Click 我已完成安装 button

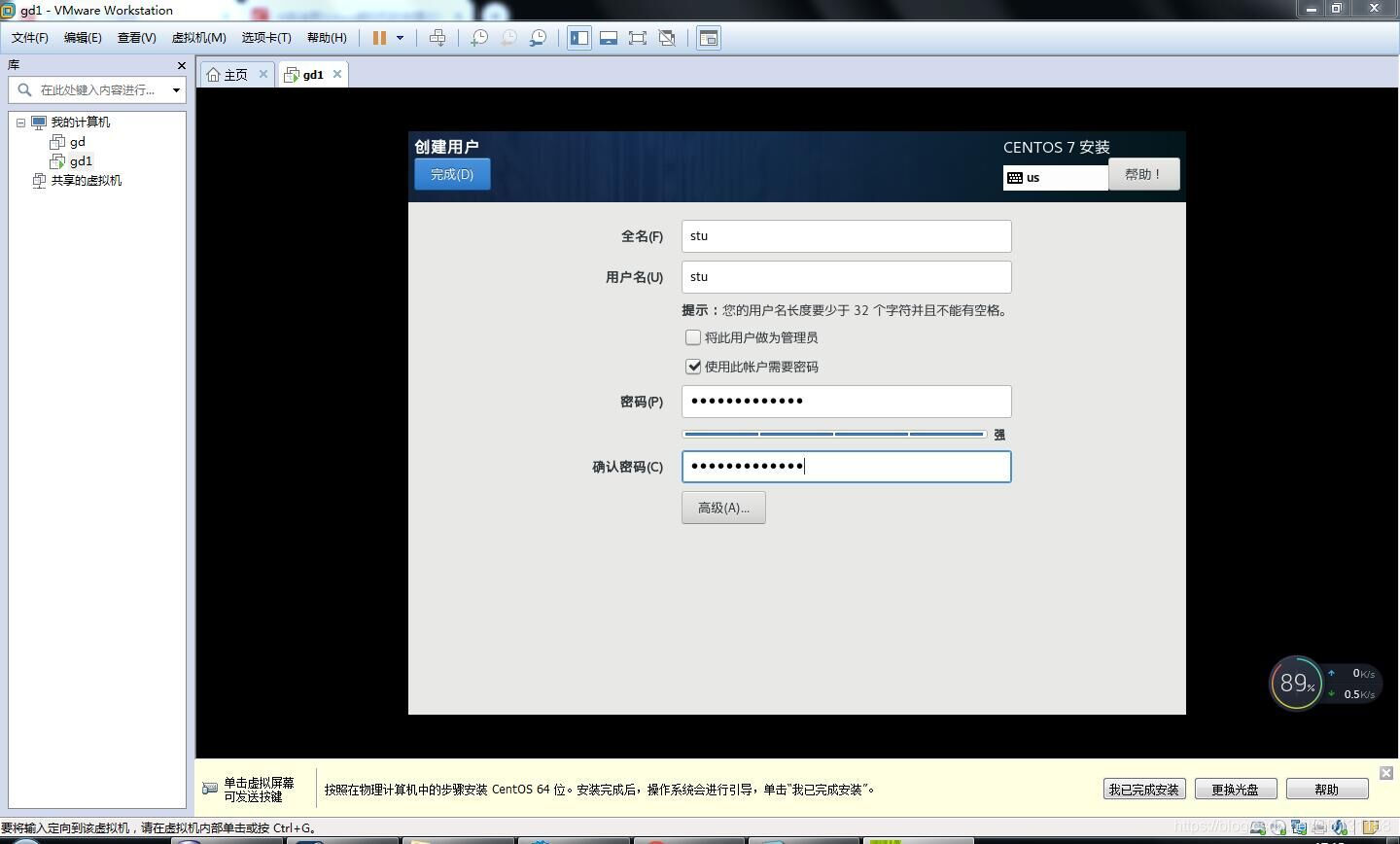tap(1143, 790)
